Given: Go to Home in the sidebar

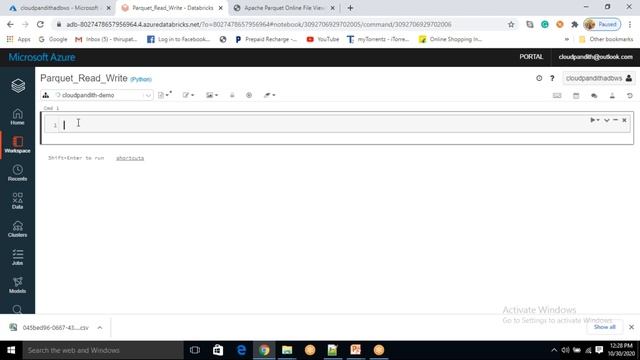Looking at the screenshot, I should click(x=18, y=117).
